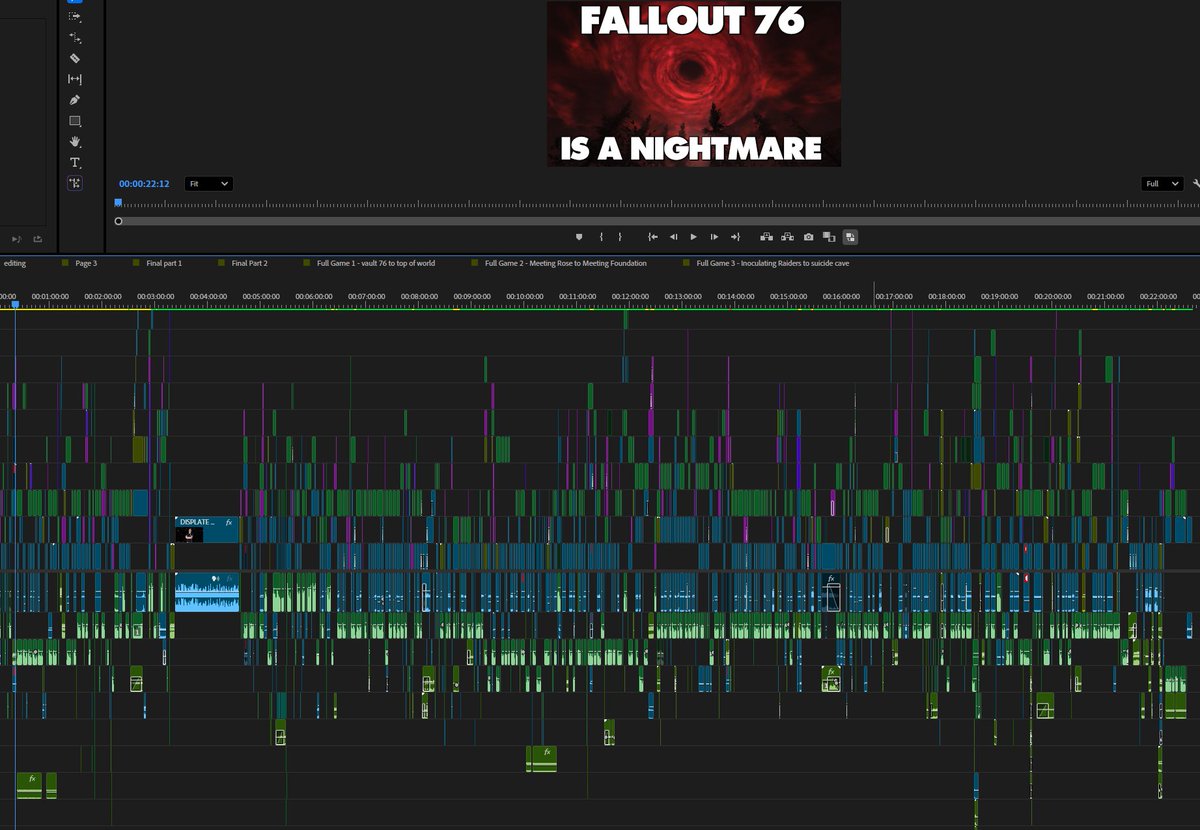Click the Mark Out button

620,237
